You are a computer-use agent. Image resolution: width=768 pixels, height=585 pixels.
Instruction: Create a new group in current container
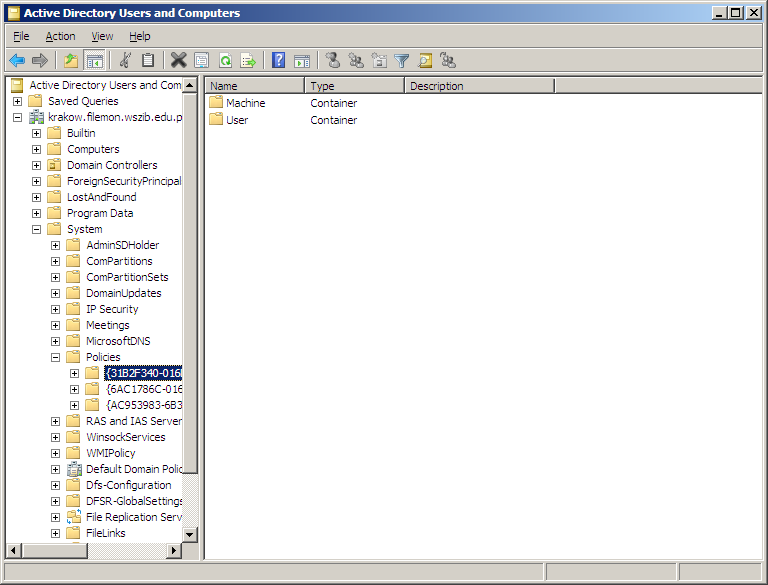356,61
